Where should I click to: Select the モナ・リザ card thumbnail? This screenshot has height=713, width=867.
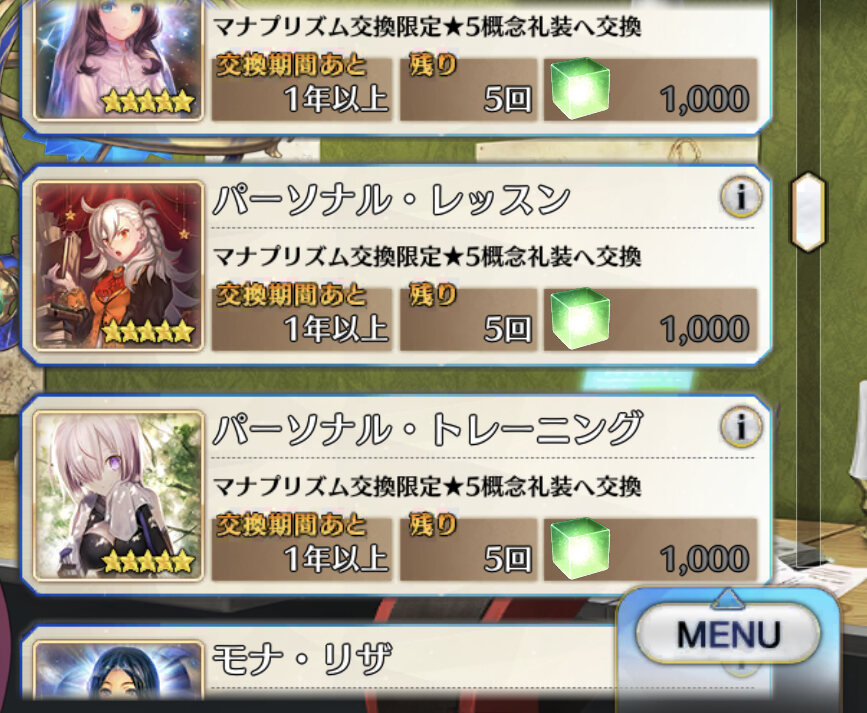click(x=118, y=670)
